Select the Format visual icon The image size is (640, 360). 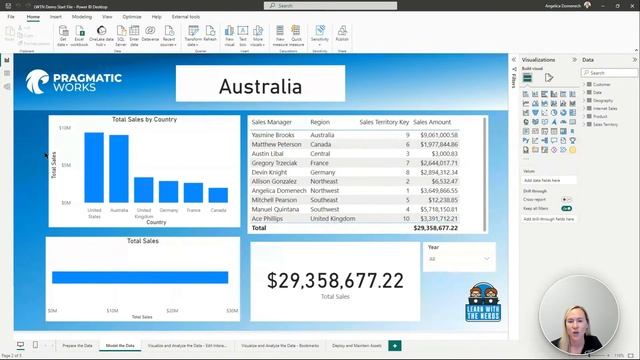point(549,78)
